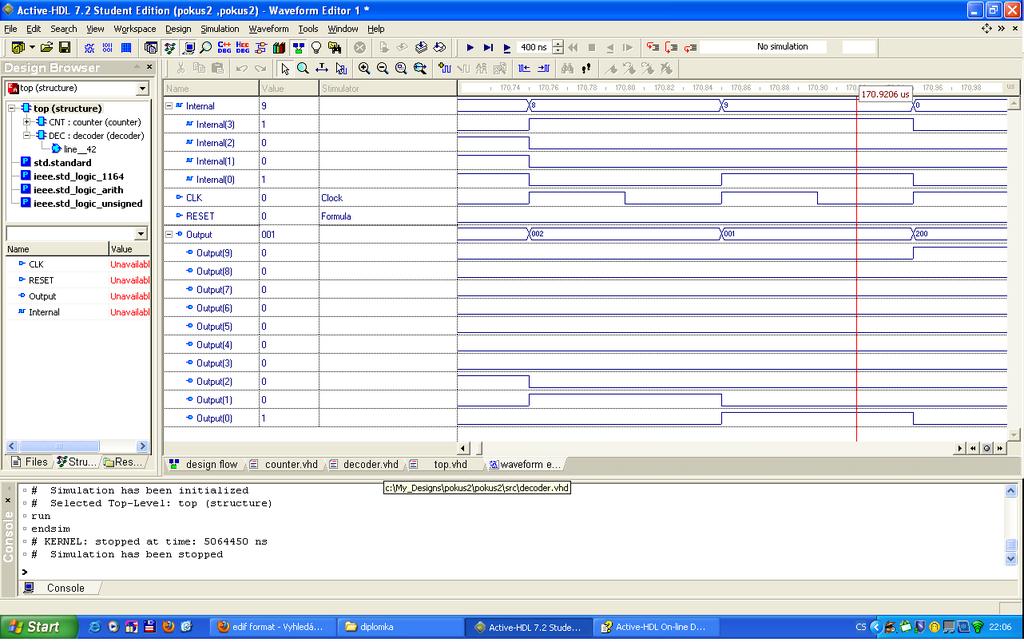
Task: Click the Design Browser horizontal scrollbar
Action: click(77, 446)
